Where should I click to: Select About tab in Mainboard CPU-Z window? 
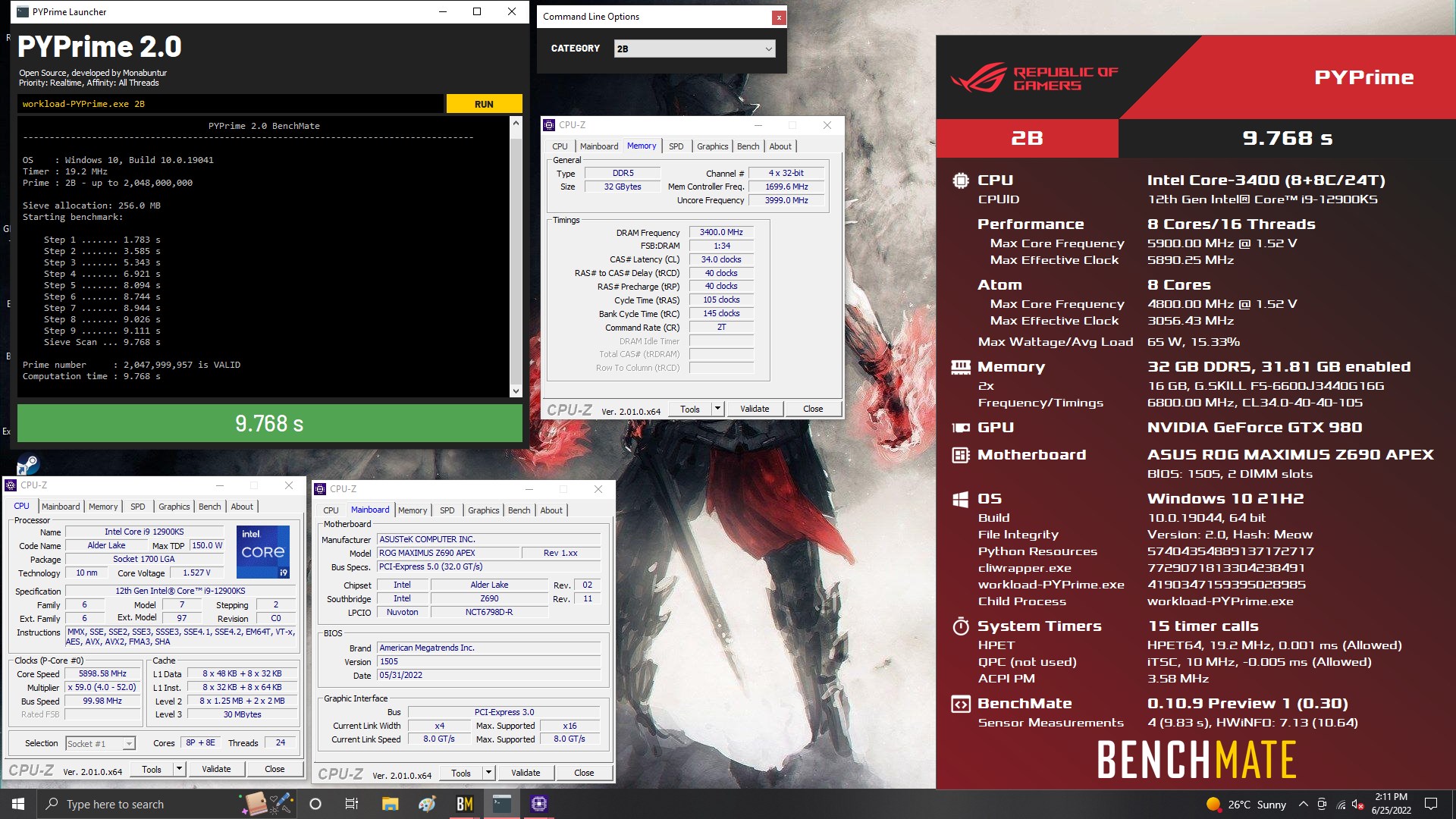coord(551,510)
